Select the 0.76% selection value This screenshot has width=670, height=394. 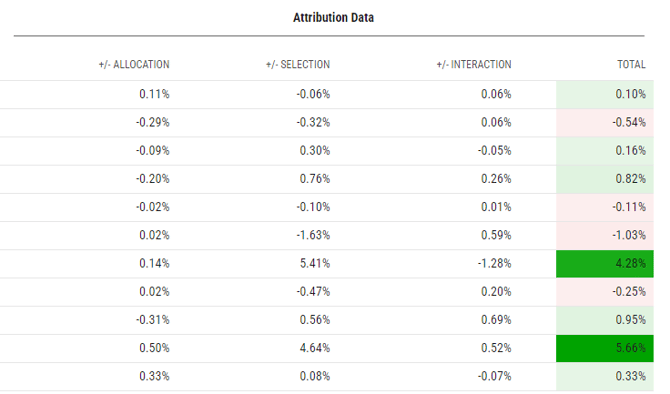tap(315, 179)
